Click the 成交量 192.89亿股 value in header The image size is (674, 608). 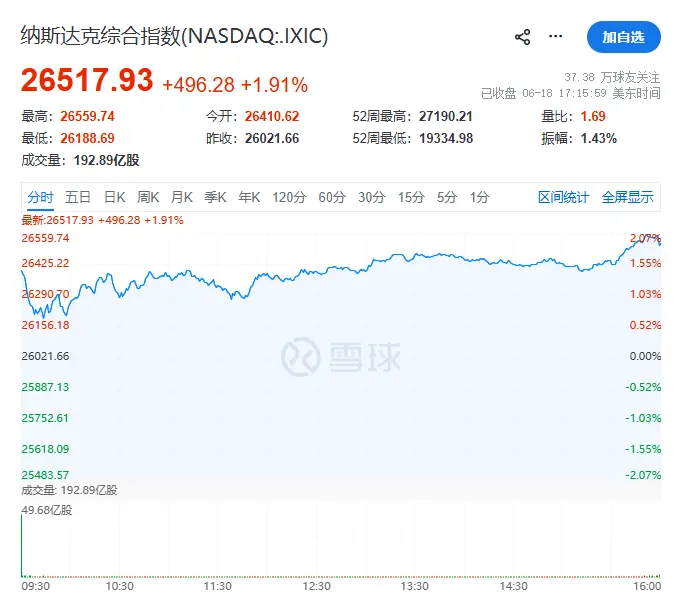coord(106,160)
